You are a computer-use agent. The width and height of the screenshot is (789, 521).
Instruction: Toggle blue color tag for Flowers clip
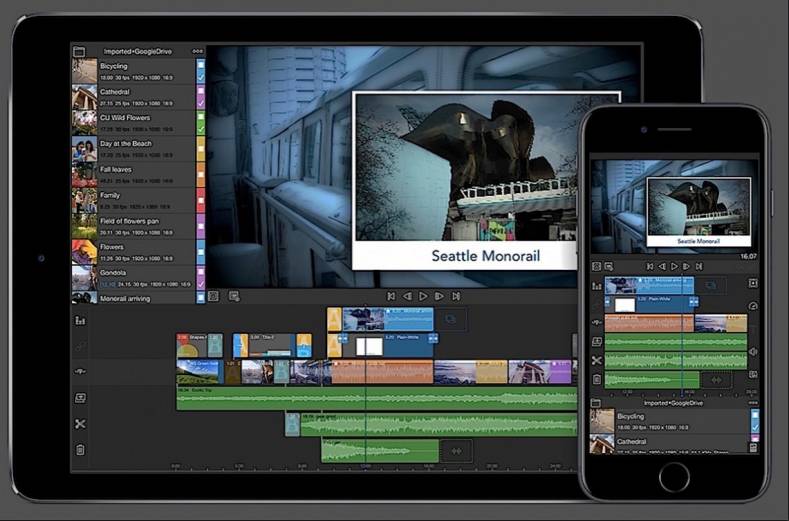click(201, 252)
